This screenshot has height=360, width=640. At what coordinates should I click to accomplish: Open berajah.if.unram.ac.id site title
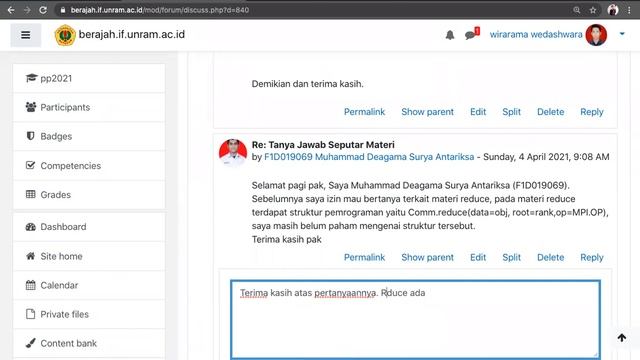[x=131, y=34]
